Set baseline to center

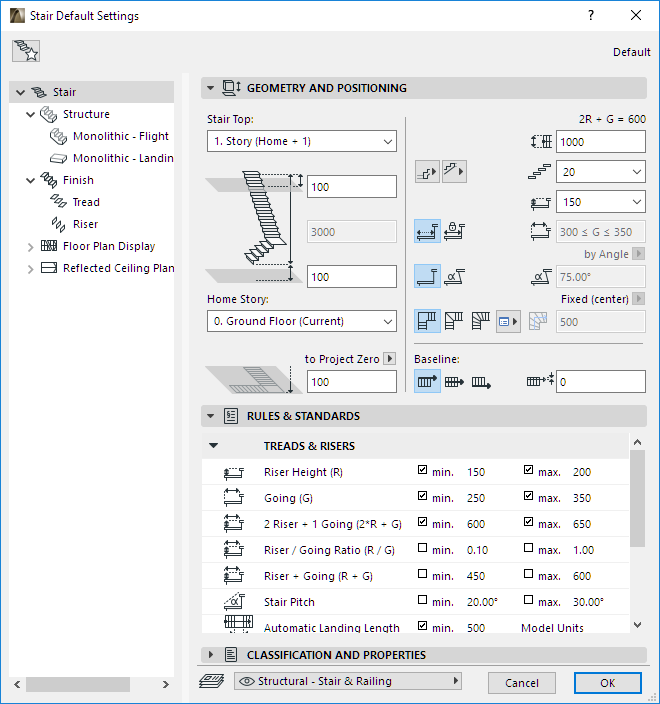454,382
